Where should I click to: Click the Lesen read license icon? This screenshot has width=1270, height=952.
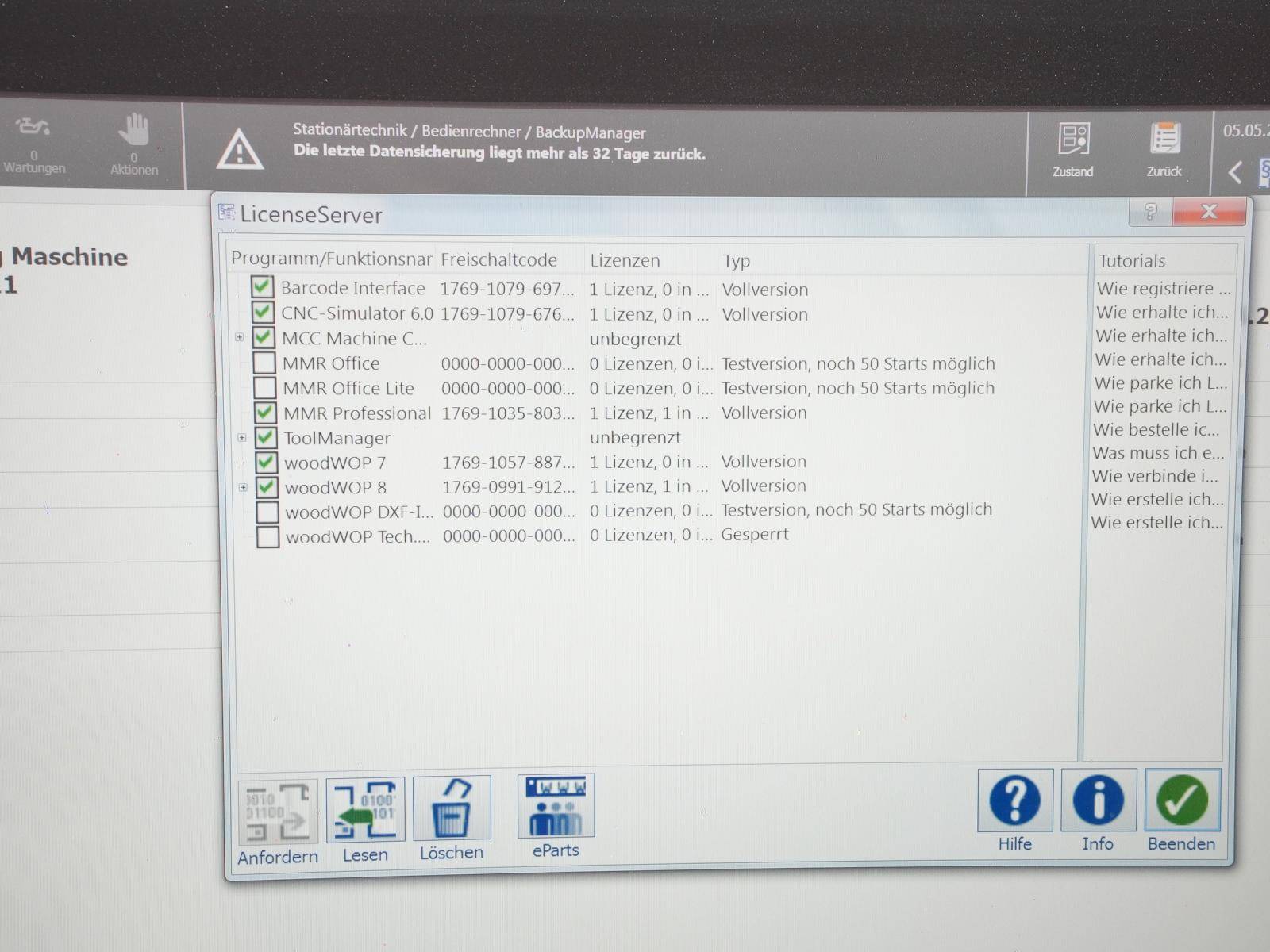pos(365,810)
